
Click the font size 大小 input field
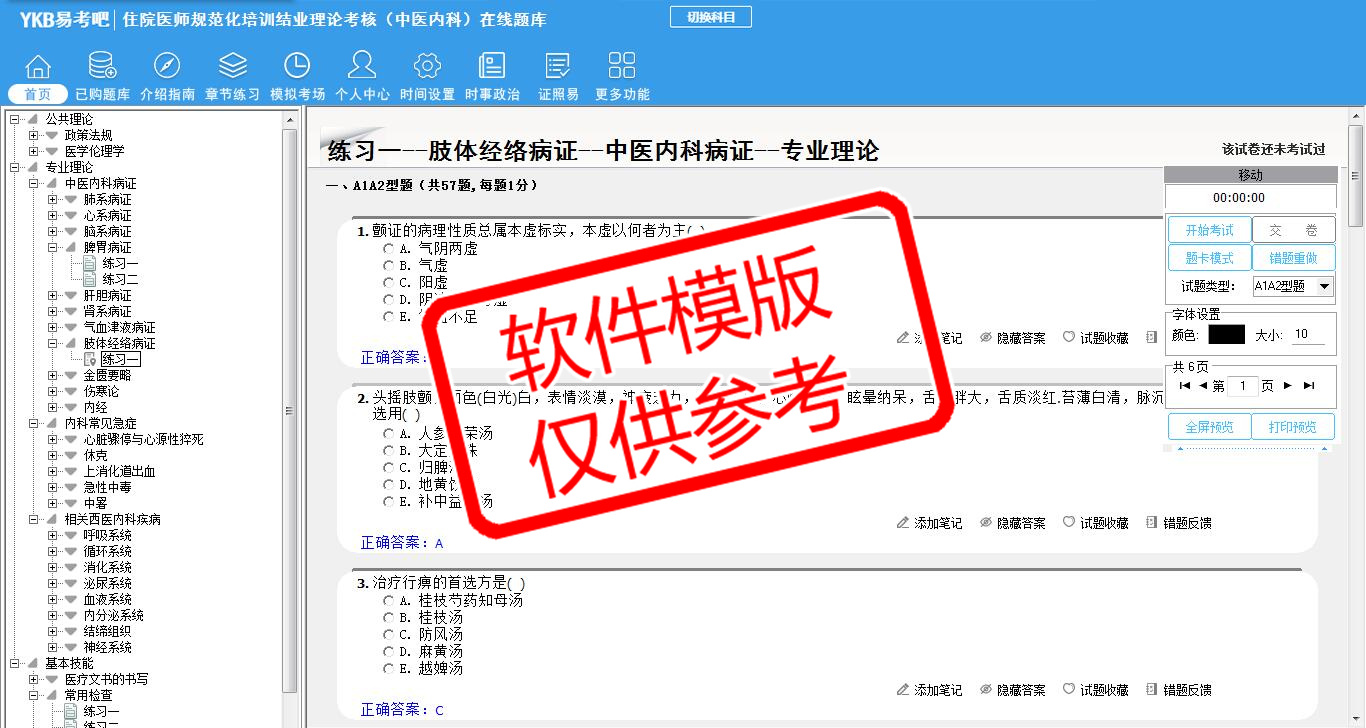pyautogui.click(x=1307, y=335)
